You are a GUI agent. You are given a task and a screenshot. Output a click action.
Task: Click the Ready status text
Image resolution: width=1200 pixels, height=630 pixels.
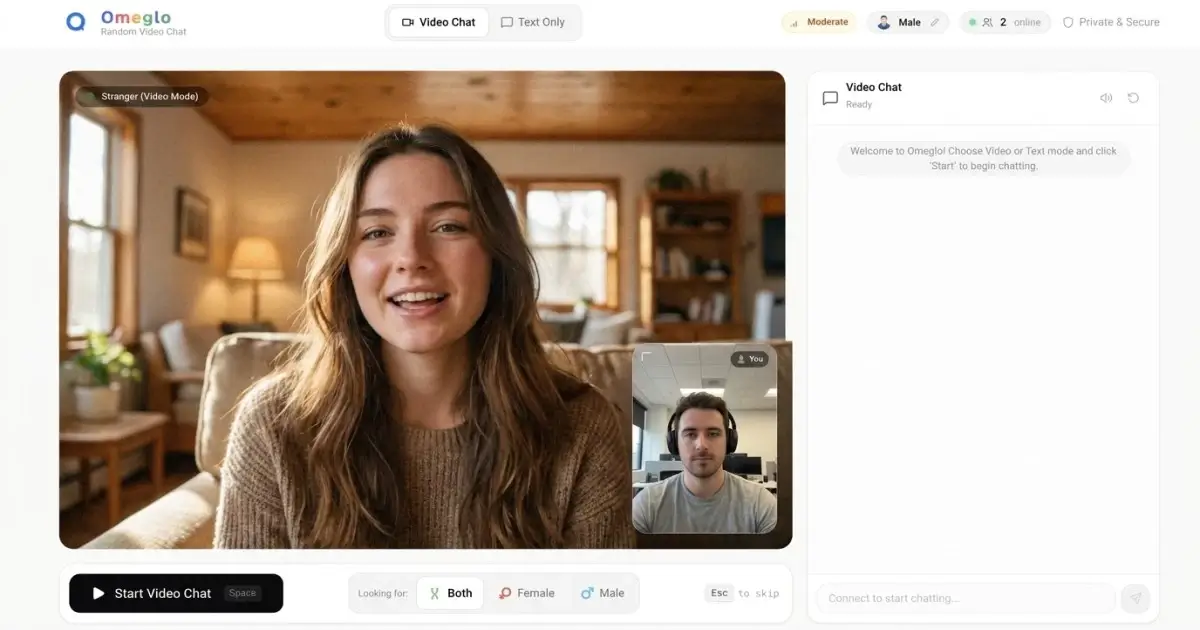[x=859, y=104]
